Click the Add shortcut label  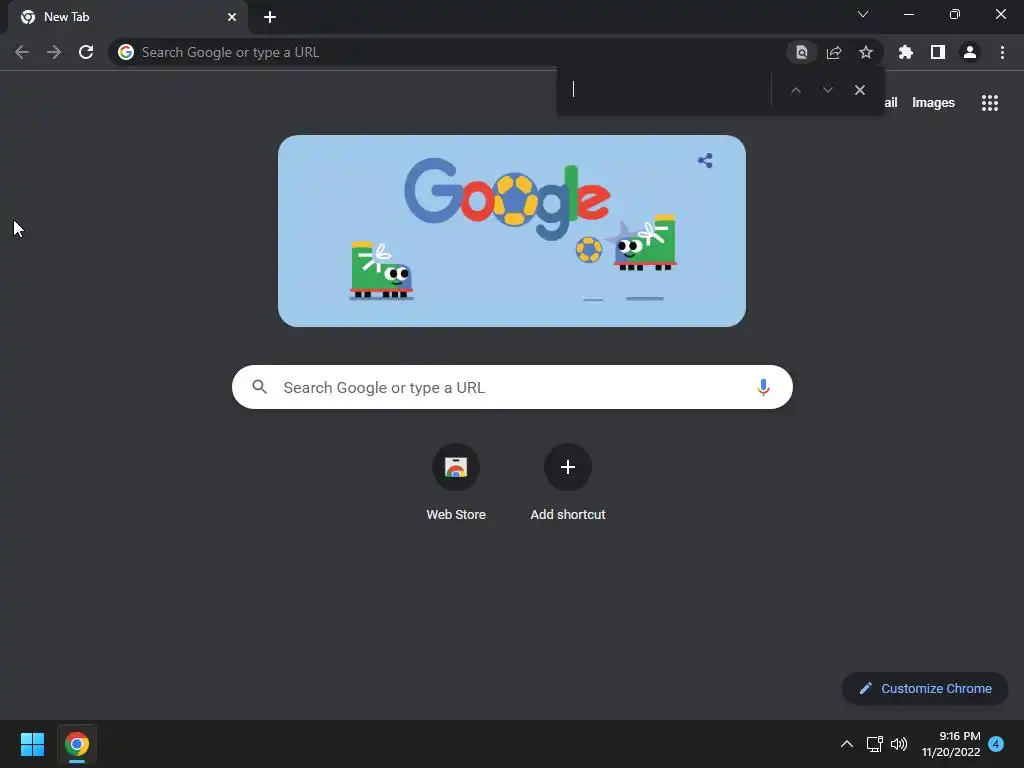pos(568,515)
